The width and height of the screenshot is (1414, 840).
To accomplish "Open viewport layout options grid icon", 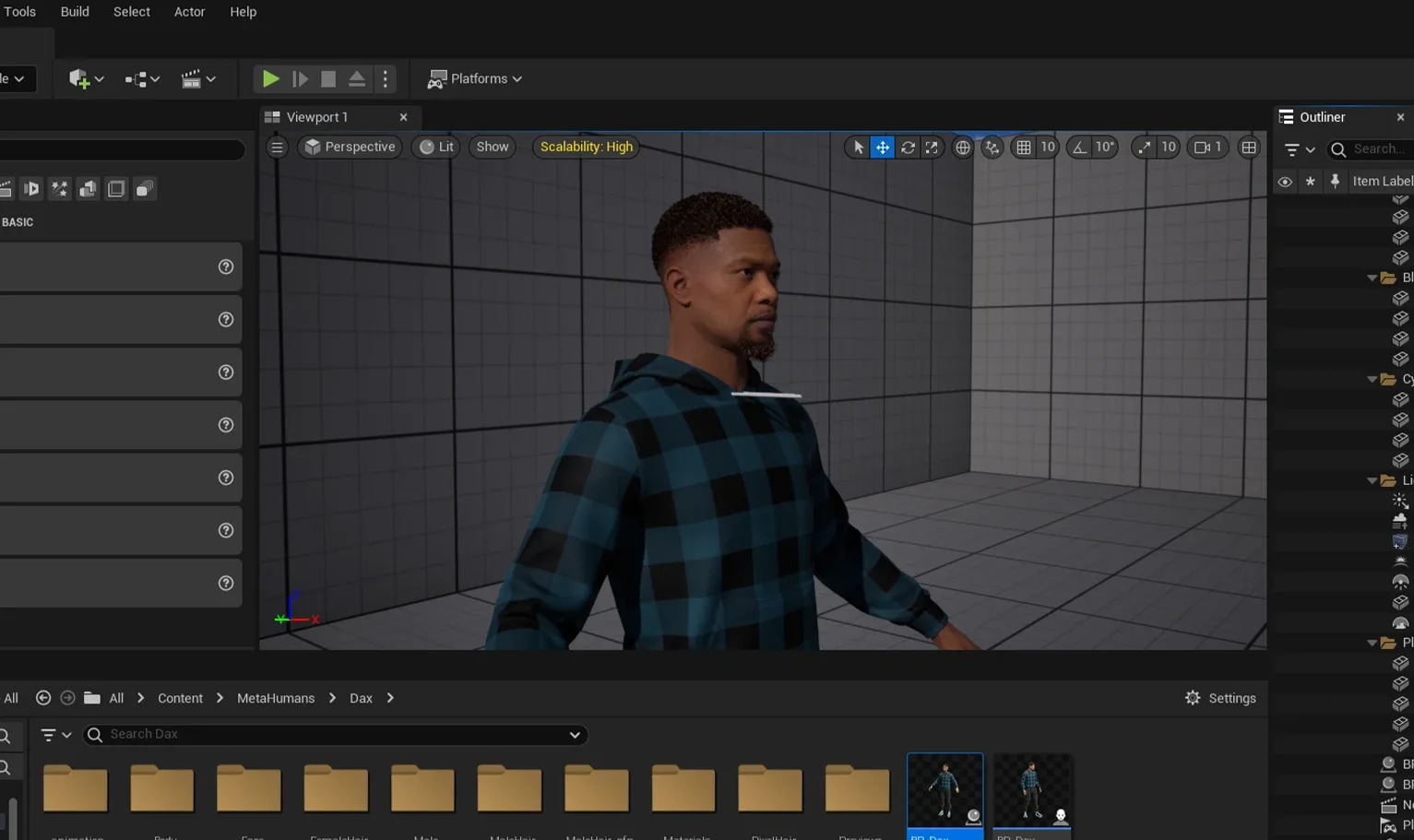I will point(1249,148).
